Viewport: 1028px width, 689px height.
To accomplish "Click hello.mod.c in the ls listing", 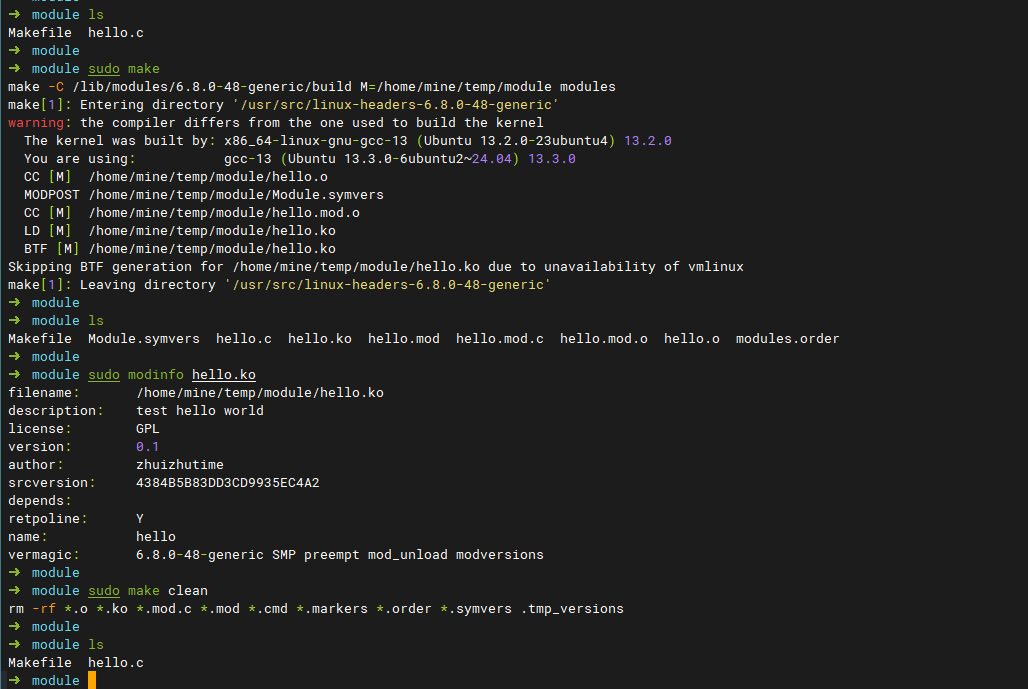I will (500, 339).
